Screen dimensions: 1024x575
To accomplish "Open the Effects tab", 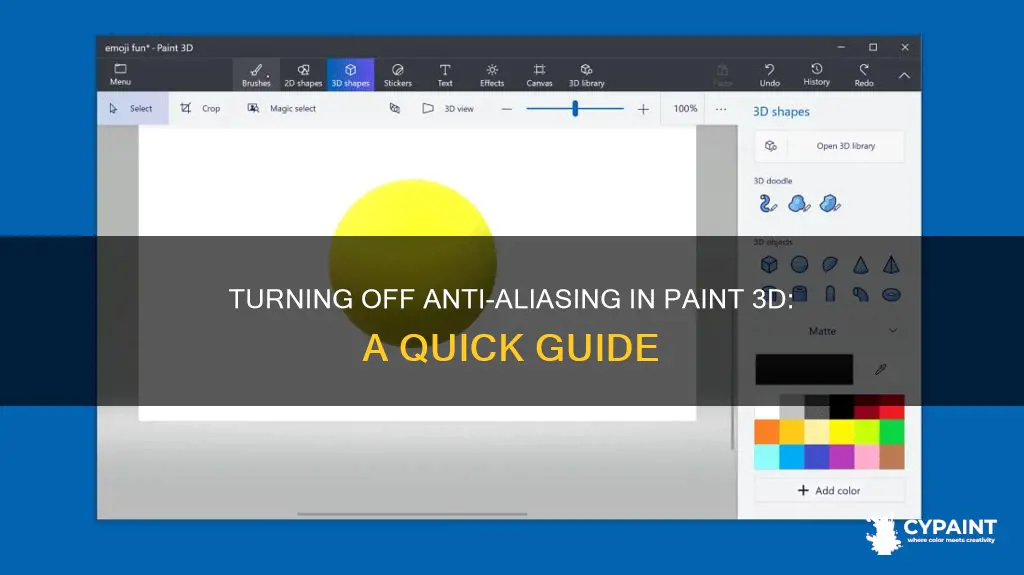I will pos(492,75).
